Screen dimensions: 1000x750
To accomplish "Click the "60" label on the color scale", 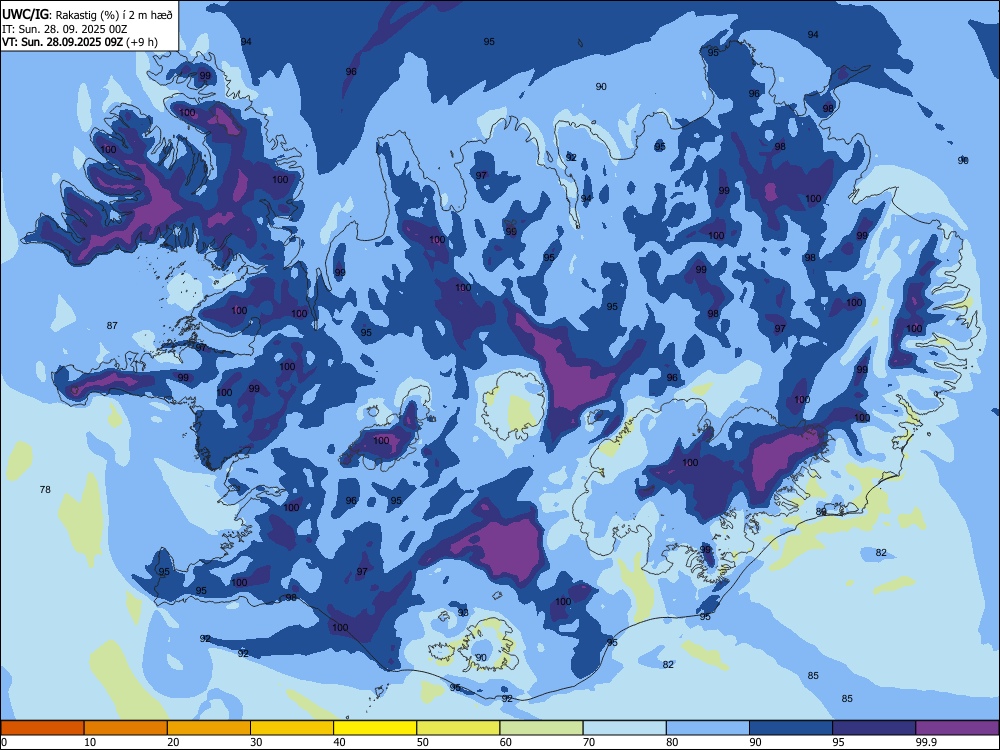I will tap(506, 742).
